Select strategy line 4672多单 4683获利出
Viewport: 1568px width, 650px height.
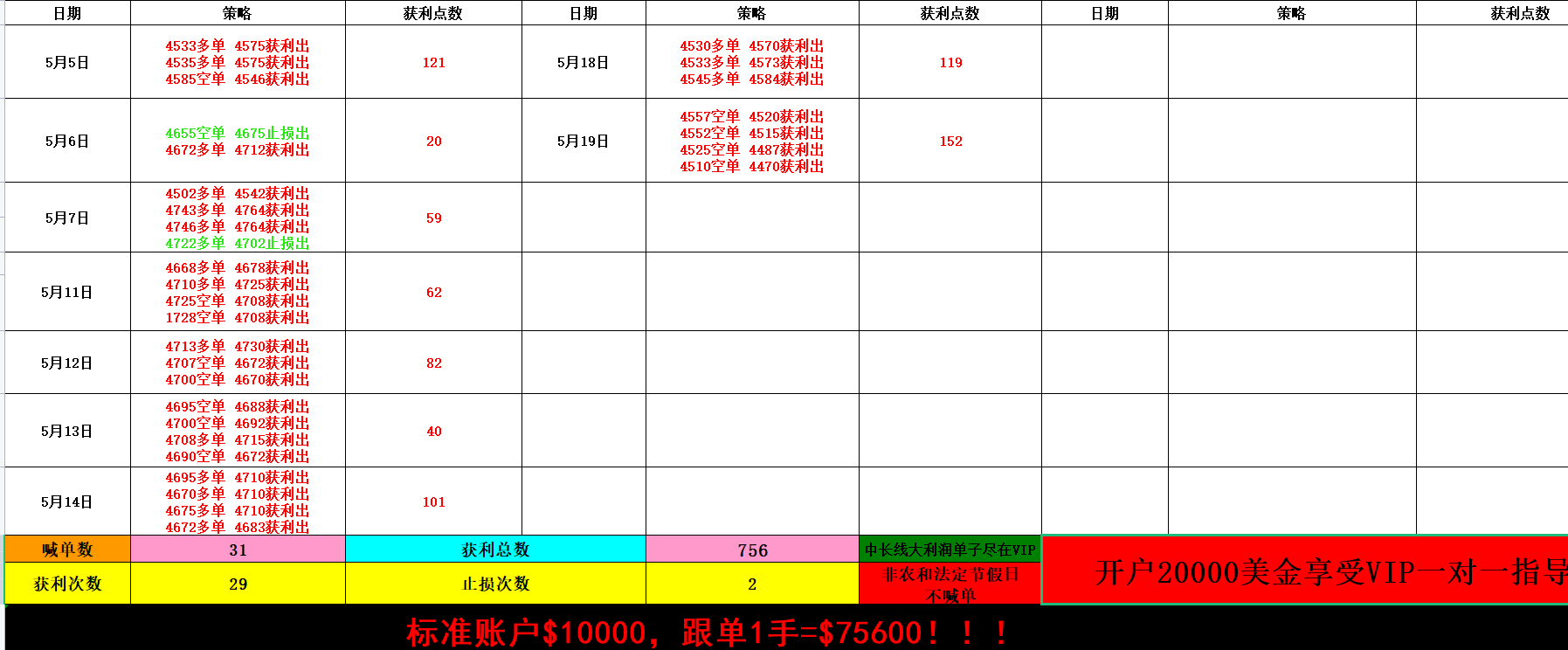(238, 527)
